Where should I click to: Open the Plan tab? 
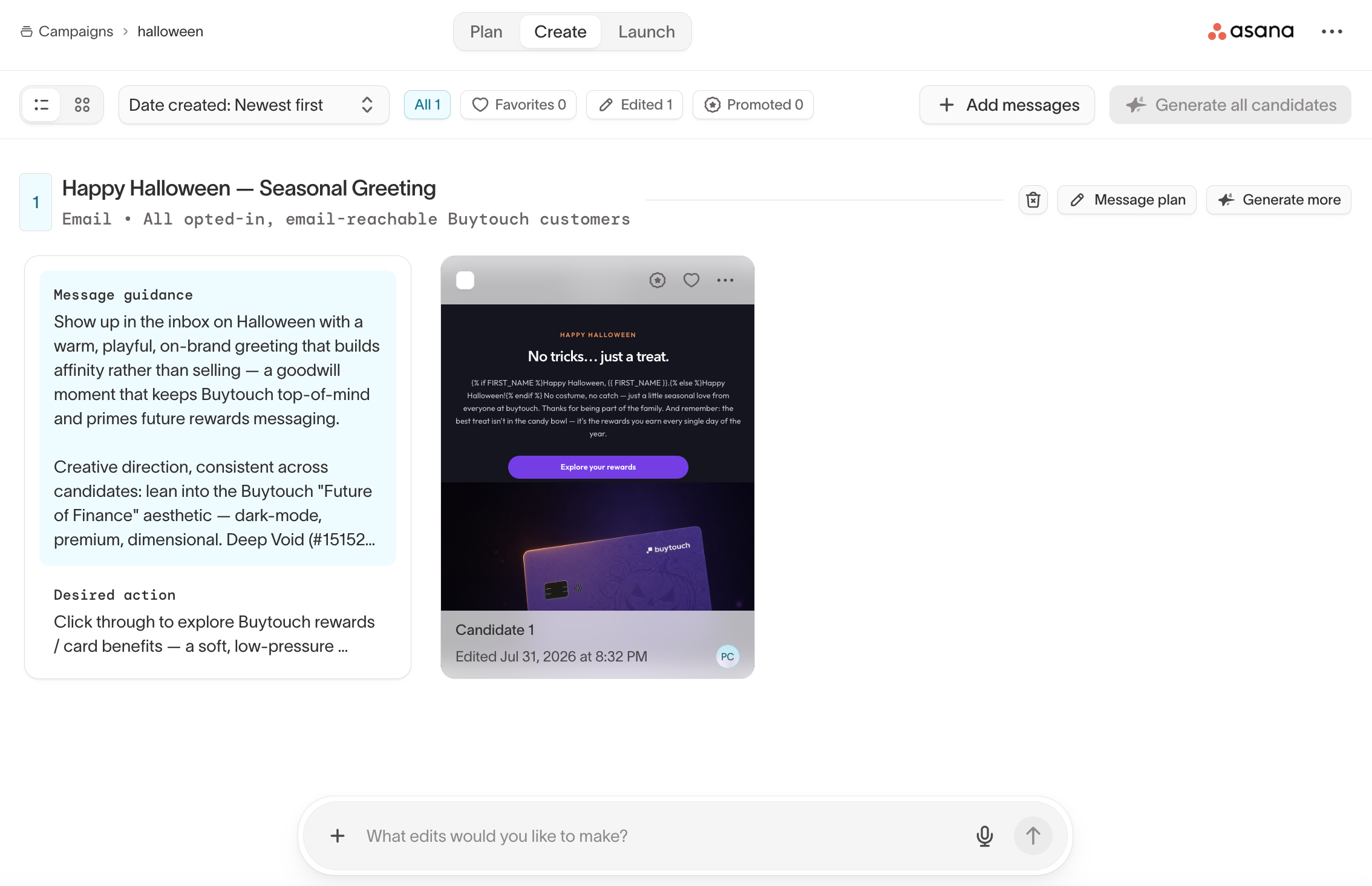point(486,31)
